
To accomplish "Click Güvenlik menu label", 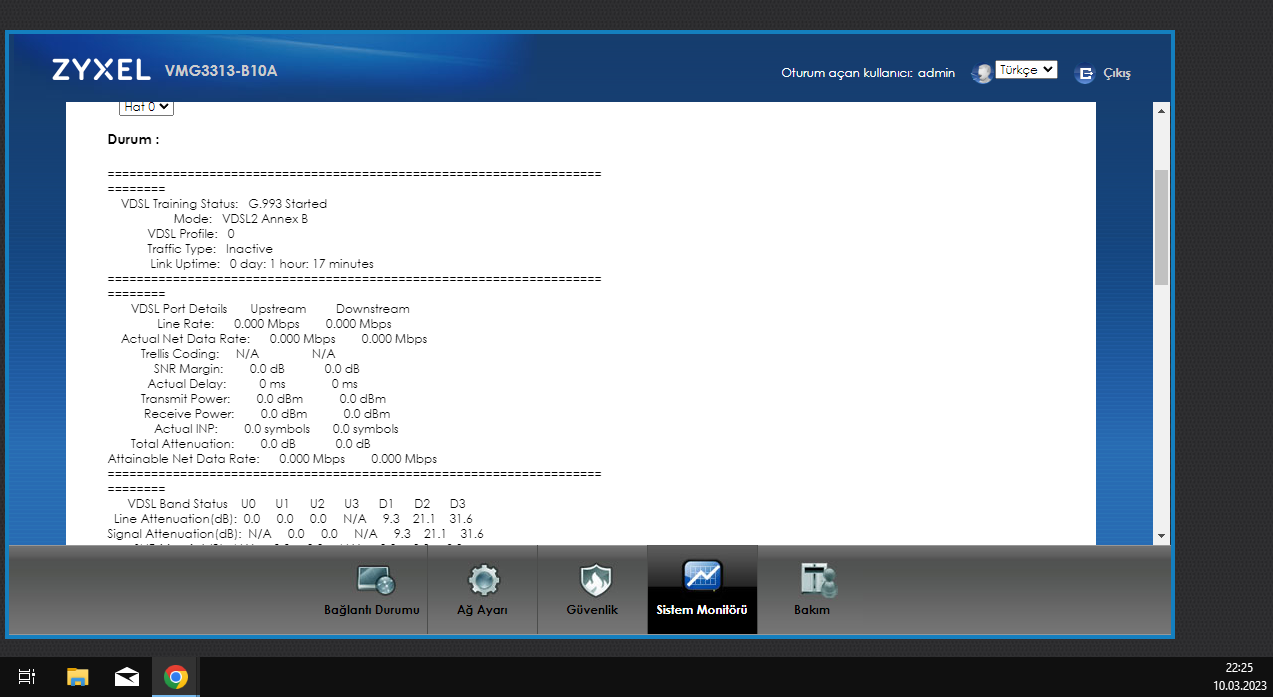I will pyautogui.click(x=592, y=610).
